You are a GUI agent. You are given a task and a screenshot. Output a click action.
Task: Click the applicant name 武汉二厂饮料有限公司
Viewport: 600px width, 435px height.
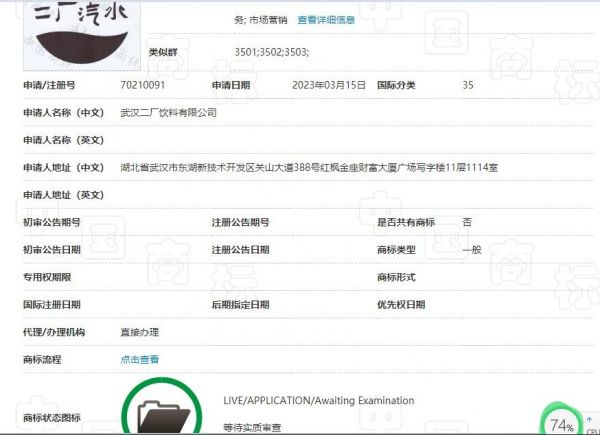168,113
